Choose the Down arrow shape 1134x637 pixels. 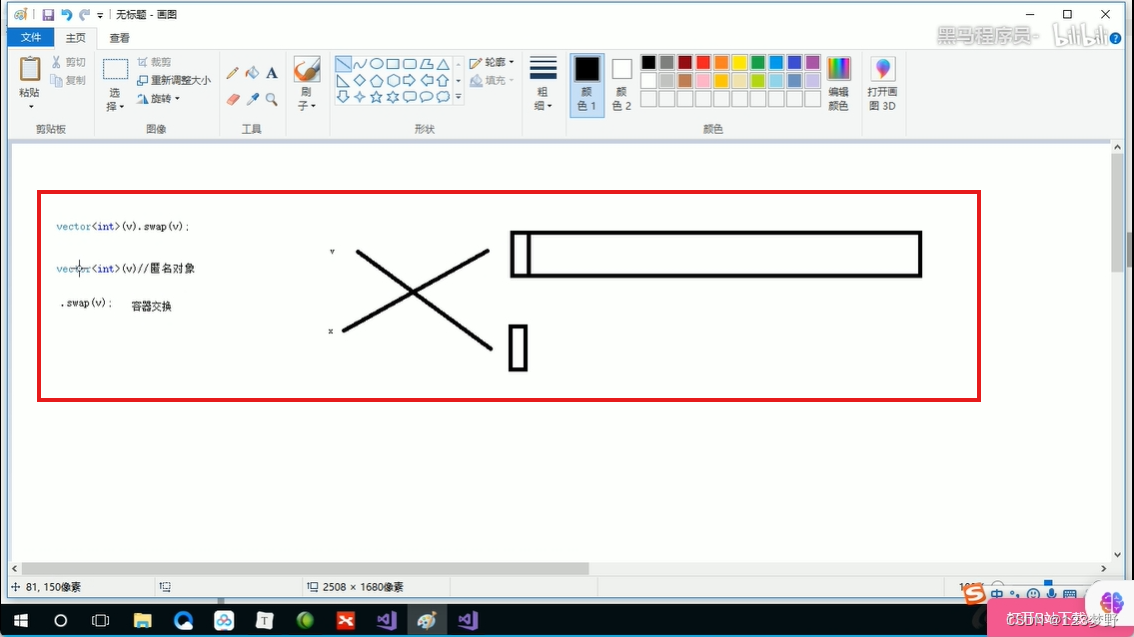[x=343, y=96]
